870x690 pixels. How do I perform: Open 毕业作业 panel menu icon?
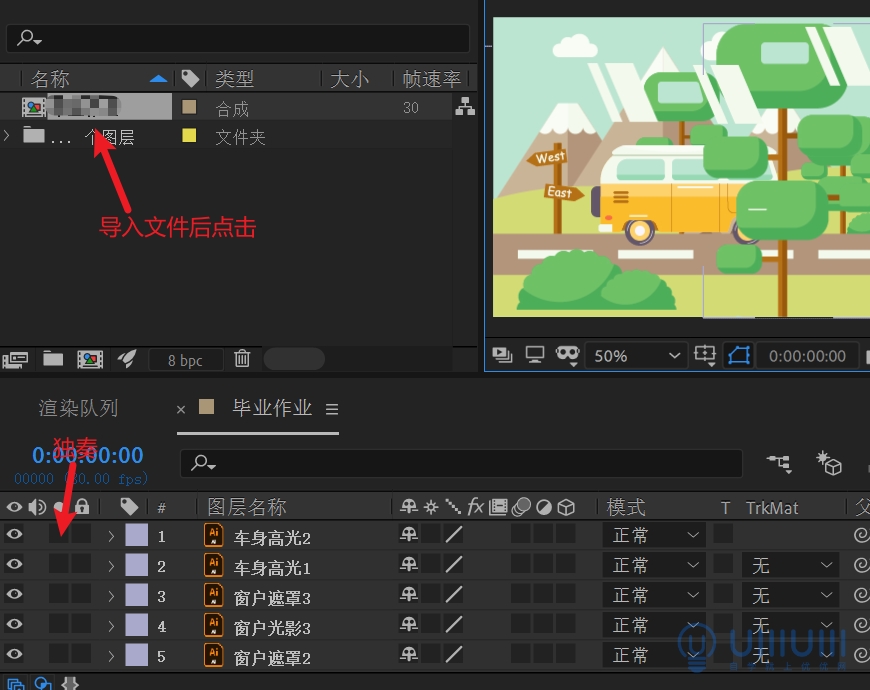tap(332, 409)
